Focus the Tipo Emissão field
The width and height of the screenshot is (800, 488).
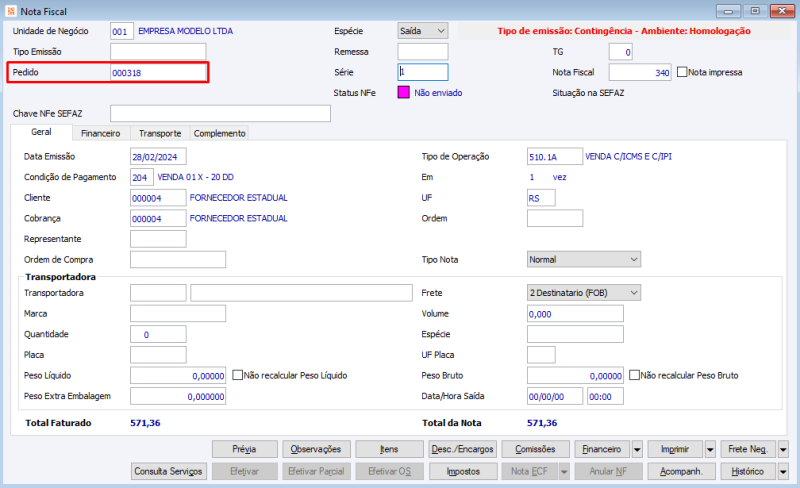coord(158,52)
